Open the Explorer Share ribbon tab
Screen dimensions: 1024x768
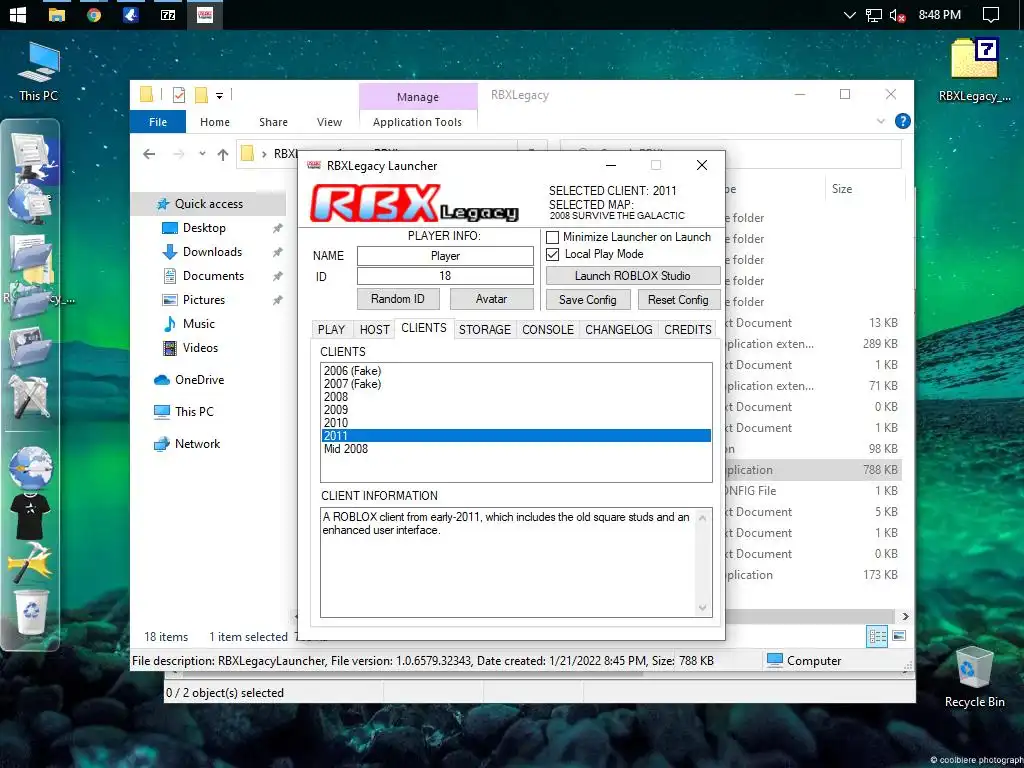[x=273, y=122]
